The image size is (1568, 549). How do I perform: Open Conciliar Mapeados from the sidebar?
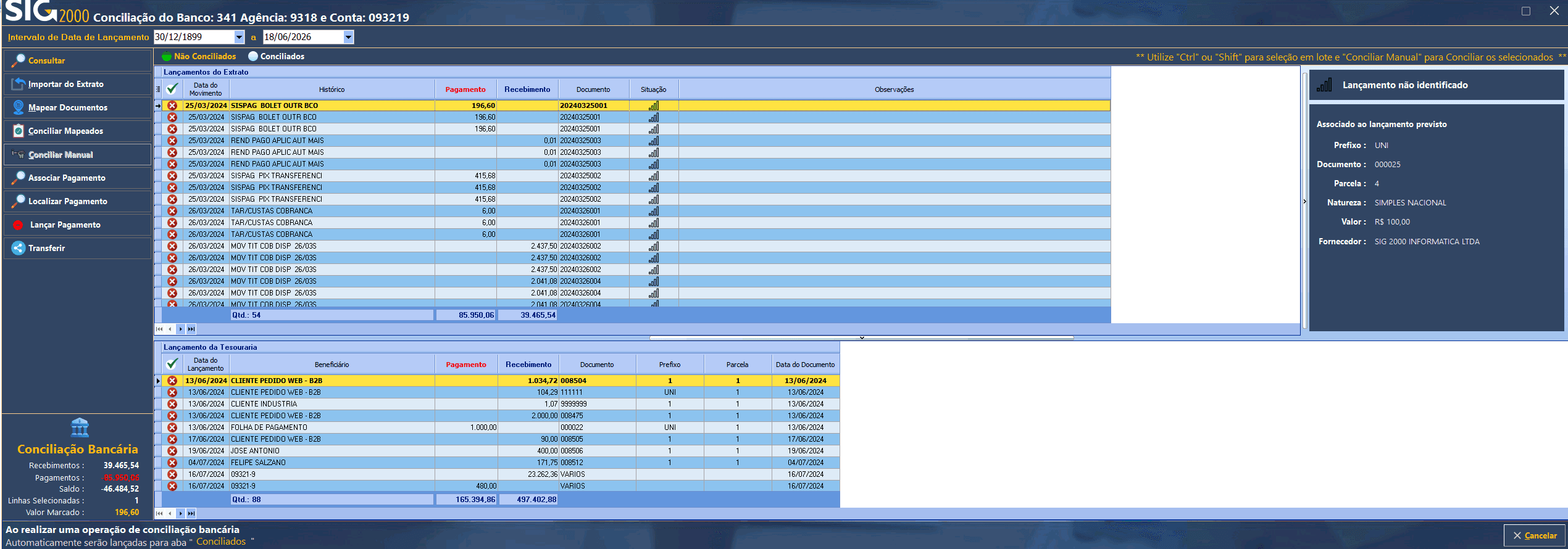pyautogui.click(x=78, y=131)
